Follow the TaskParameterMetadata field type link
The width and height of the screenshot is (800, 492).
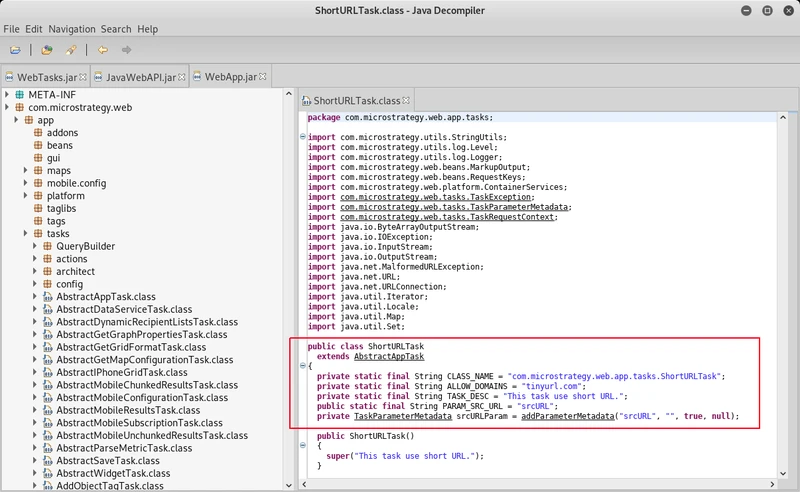point(403,416)
